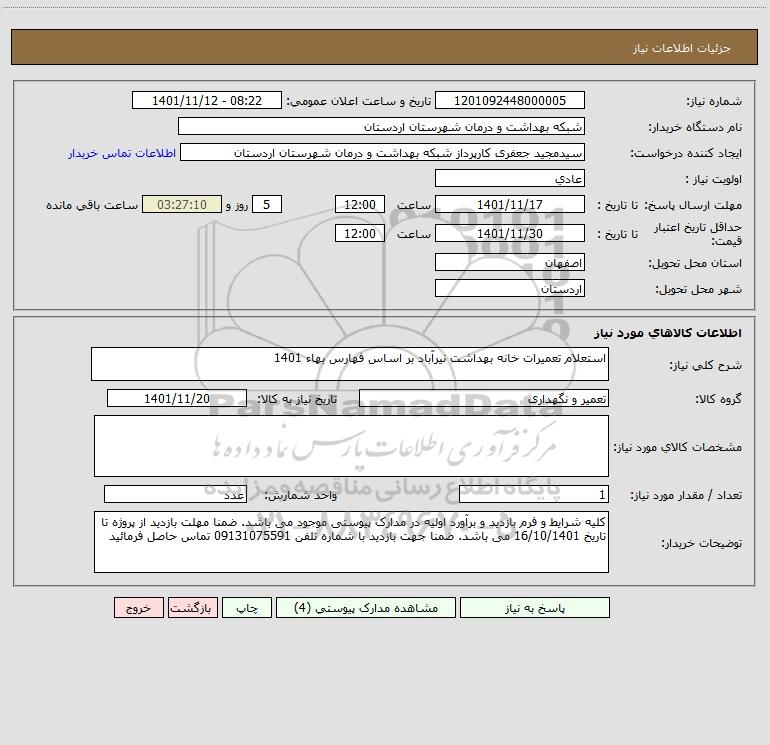Click the announcement date field 1401/11/12 - 08:22
This screenshot has width=770, height=745.
[207, 100]
